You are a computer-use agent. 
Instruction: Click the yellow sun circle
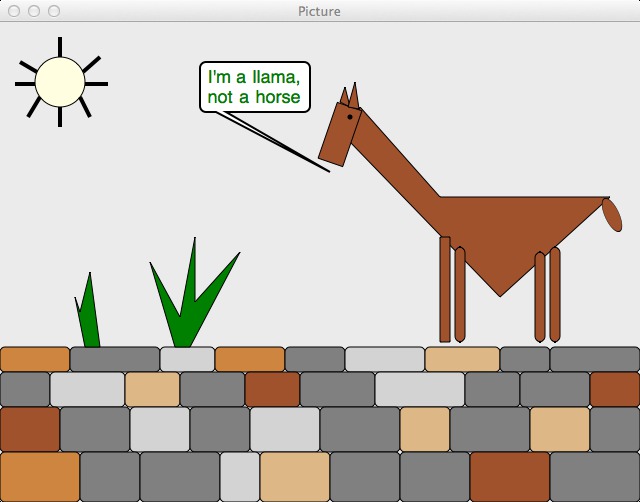[60, 82]
